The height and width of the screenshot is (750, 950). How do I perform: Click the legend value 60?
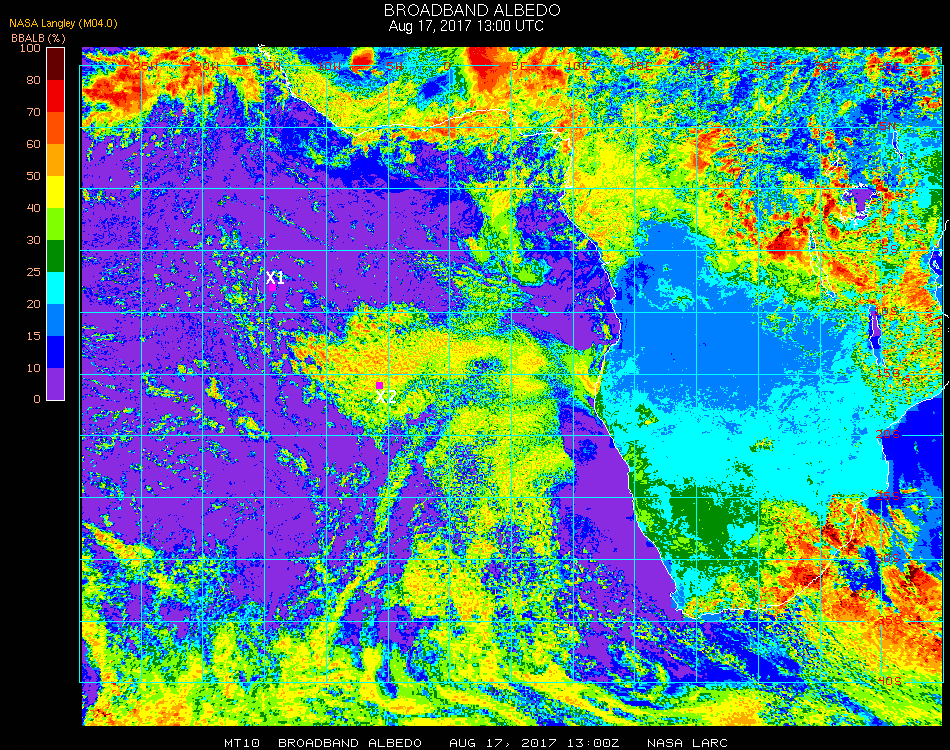(x=33, y=144)
